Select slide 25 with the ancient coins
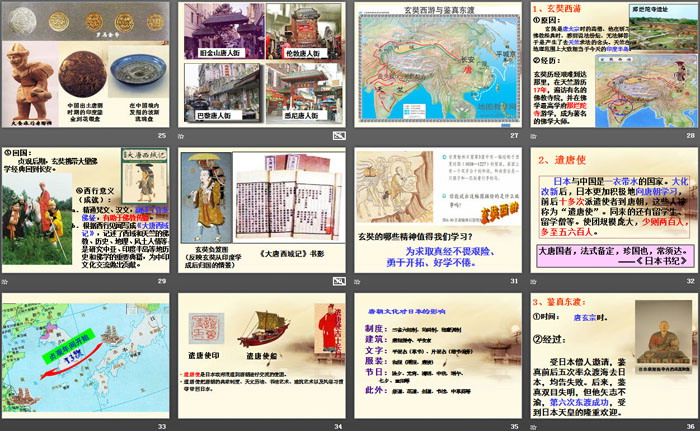 (85, 64)
